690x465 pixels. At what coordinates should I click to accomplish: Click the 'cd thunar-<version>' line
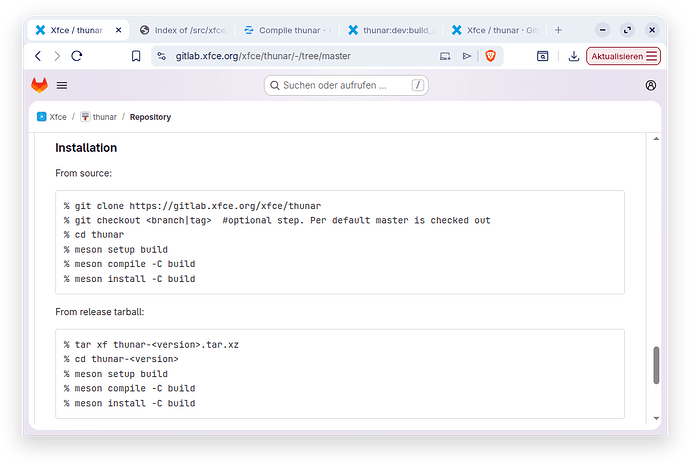point(121,359)
